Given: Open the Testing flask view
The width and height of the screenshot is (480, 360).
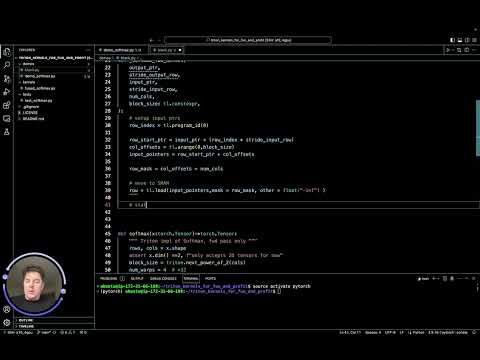Looking at the screenshot, I should 7,132.
